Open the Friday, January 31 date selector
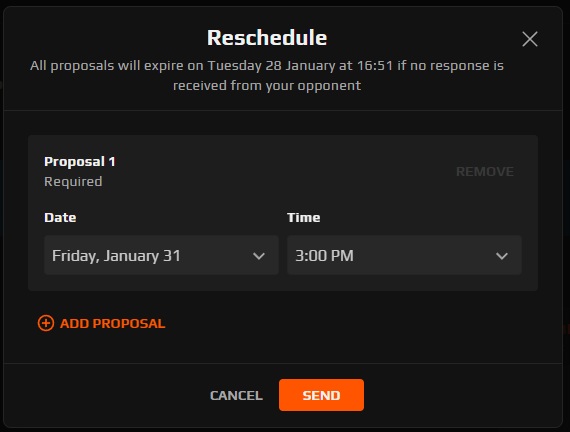The width and height of the screenshot is (570, 432). click(x=161, y=255)
